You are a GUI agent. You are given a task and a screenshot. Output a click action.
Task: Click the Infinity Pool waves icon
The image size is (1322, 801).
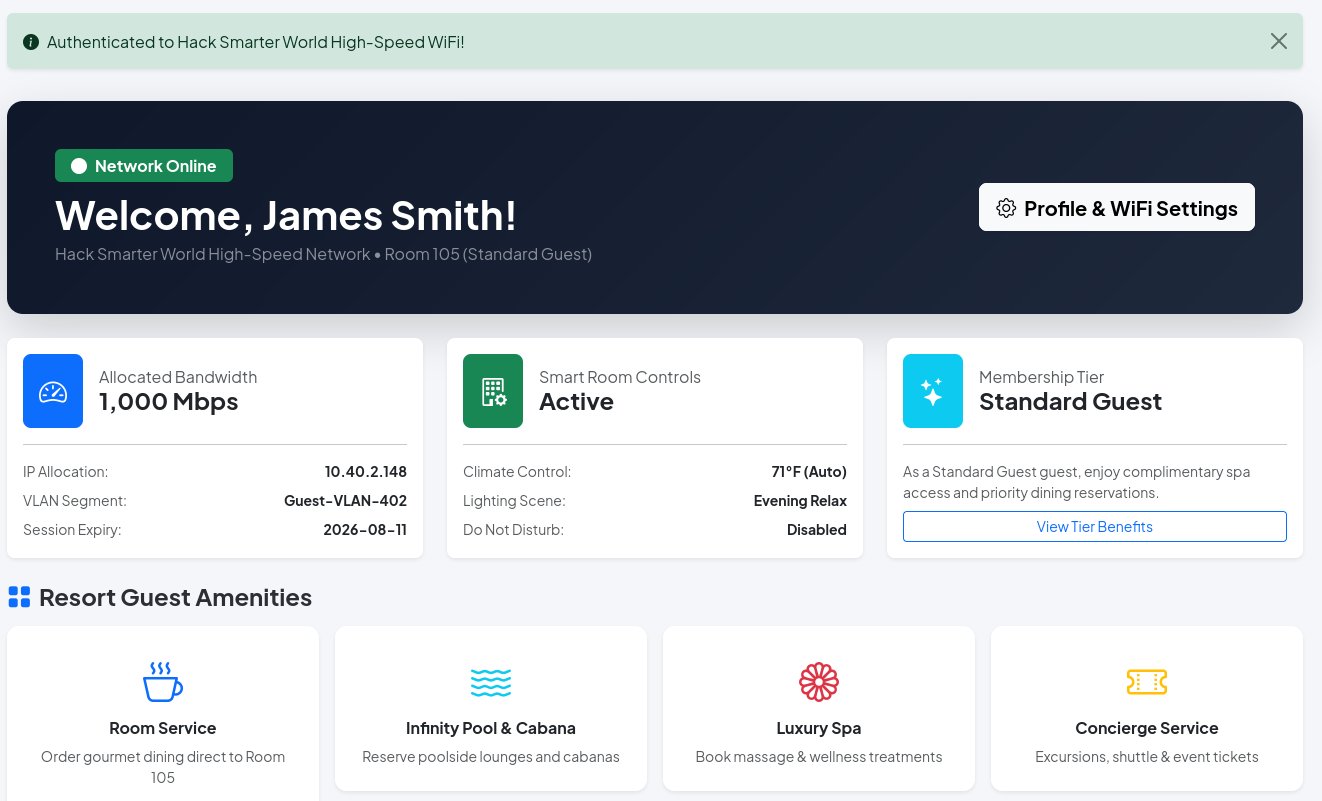coord(491,682)
